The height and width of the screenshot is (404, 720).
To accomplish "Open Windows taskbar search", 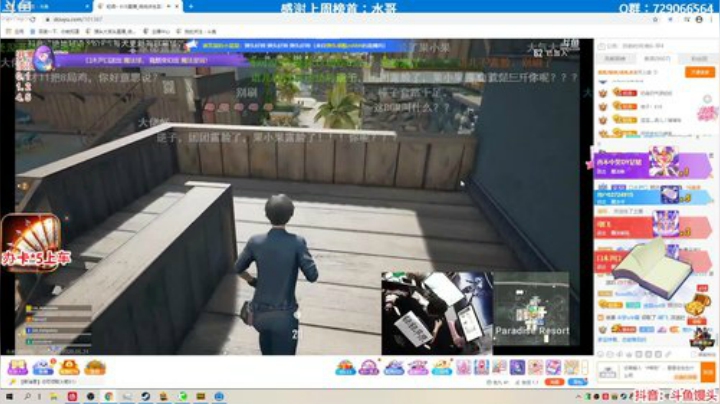I will (27, 397).
